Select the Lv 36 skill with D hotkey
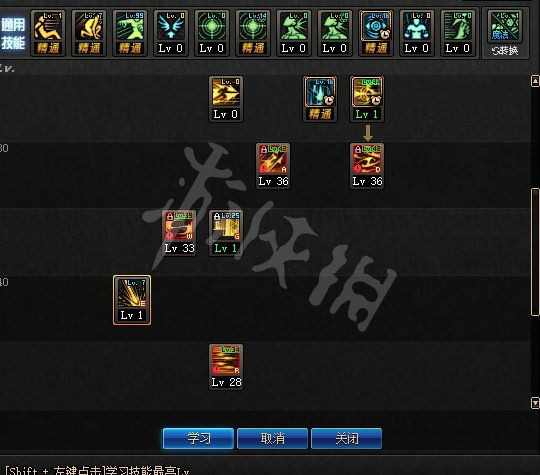Viewport: 540px width, 475px height. coord(367,166)
